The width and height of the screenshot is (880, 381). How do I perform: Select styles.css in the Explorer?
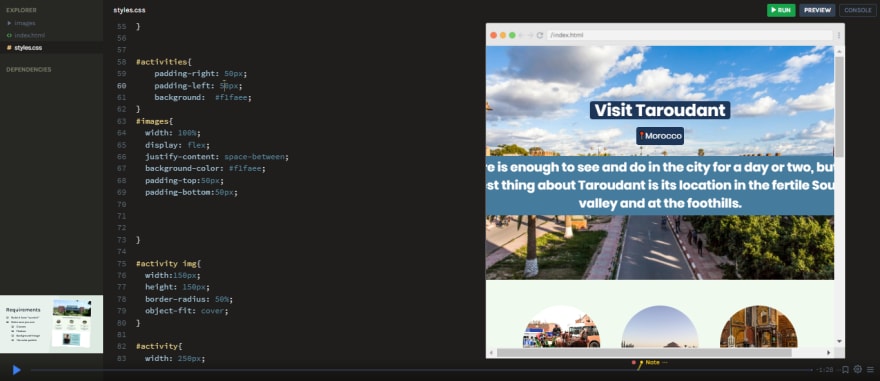pos(28,48)
